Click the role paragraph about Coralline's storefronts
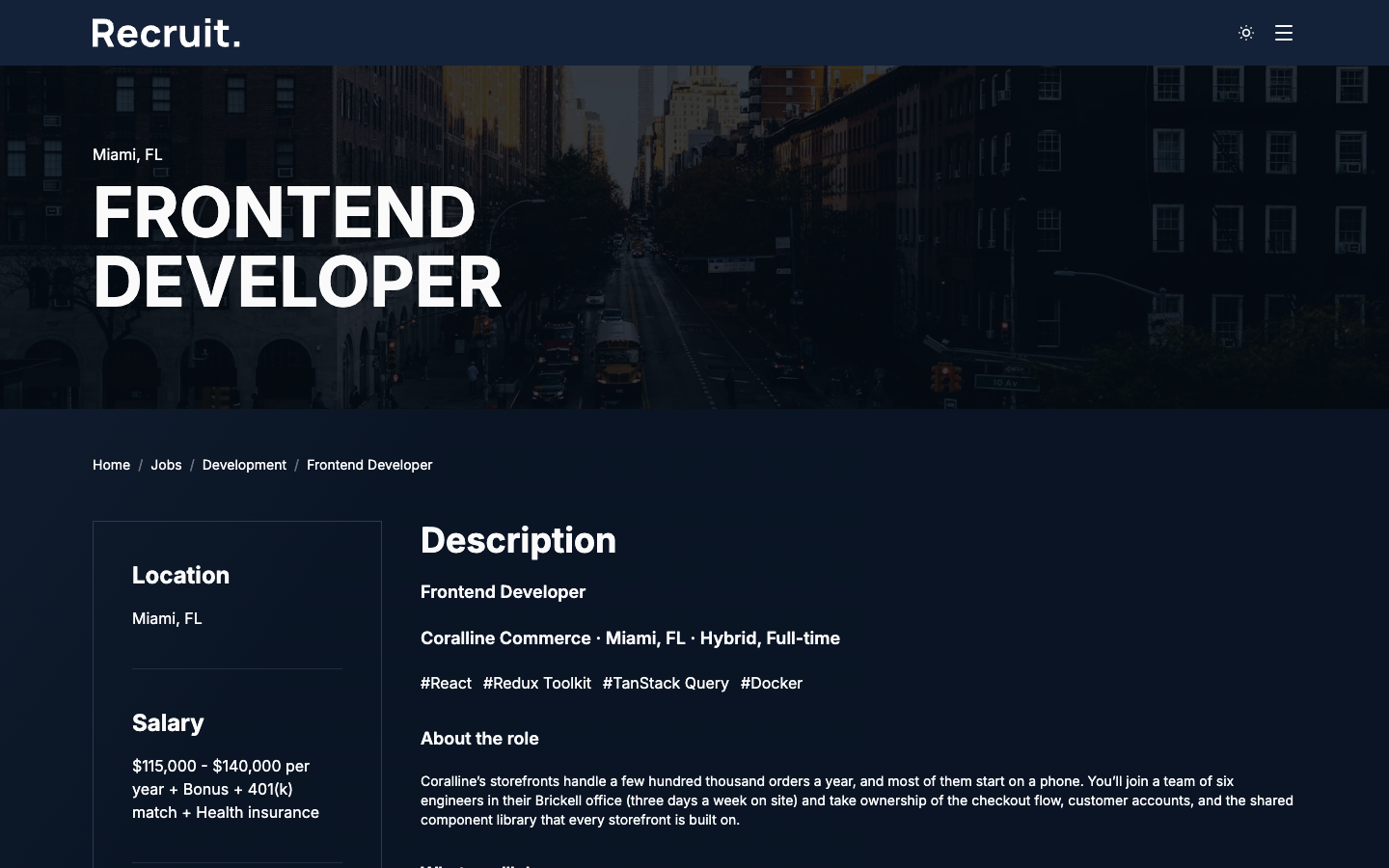 857,800
